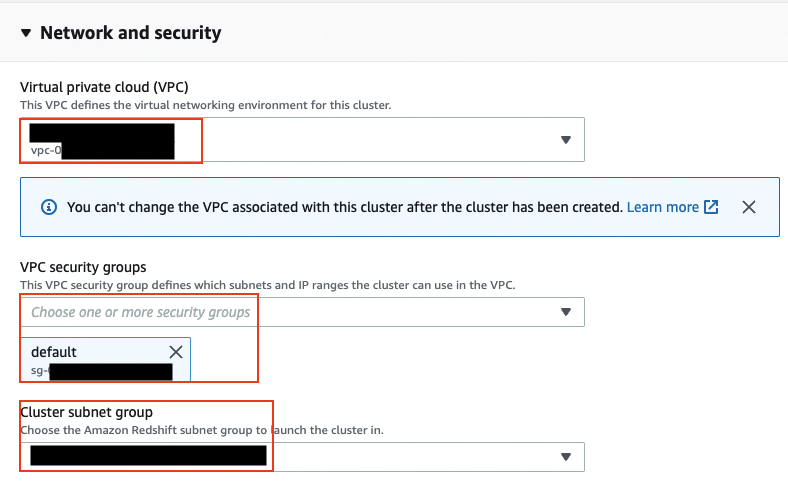The height and width of the screenshot is (496, 788).
Task: Dismiss the VPC change warning banner
Action: [x=748, y=207]
